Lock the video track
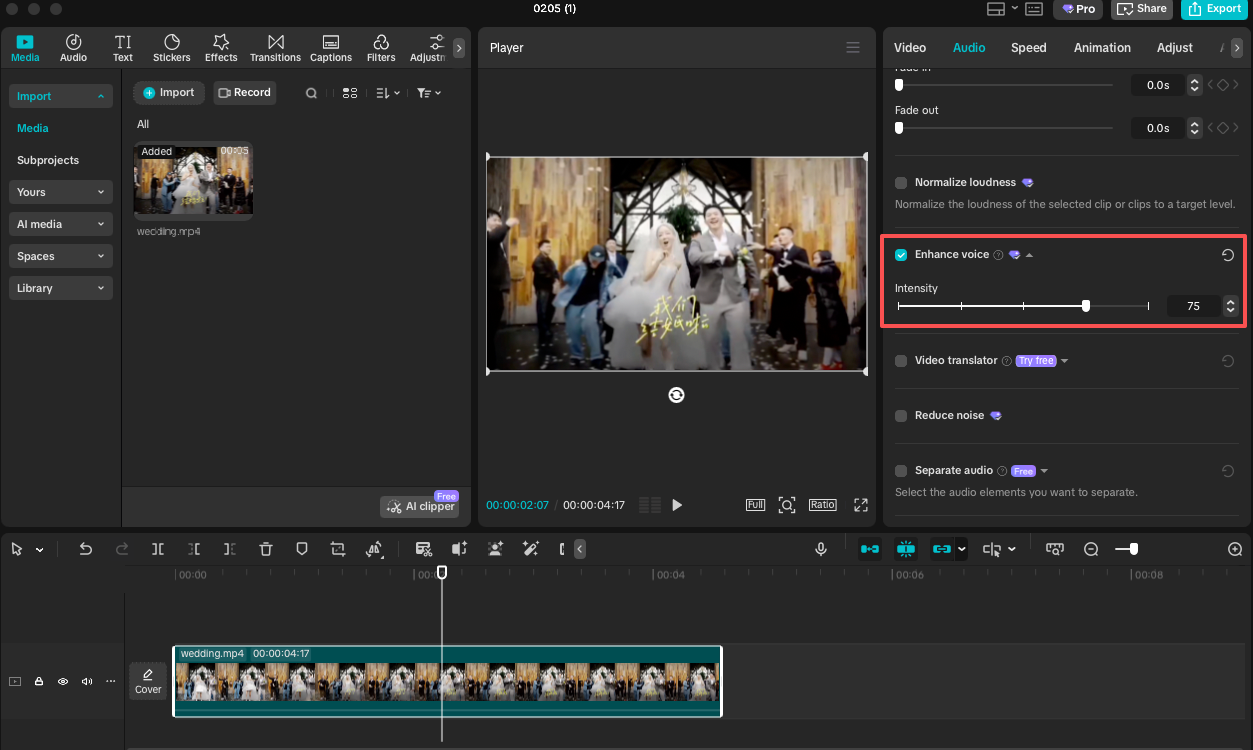This screenshot has width=1253, height=750. 39,682
